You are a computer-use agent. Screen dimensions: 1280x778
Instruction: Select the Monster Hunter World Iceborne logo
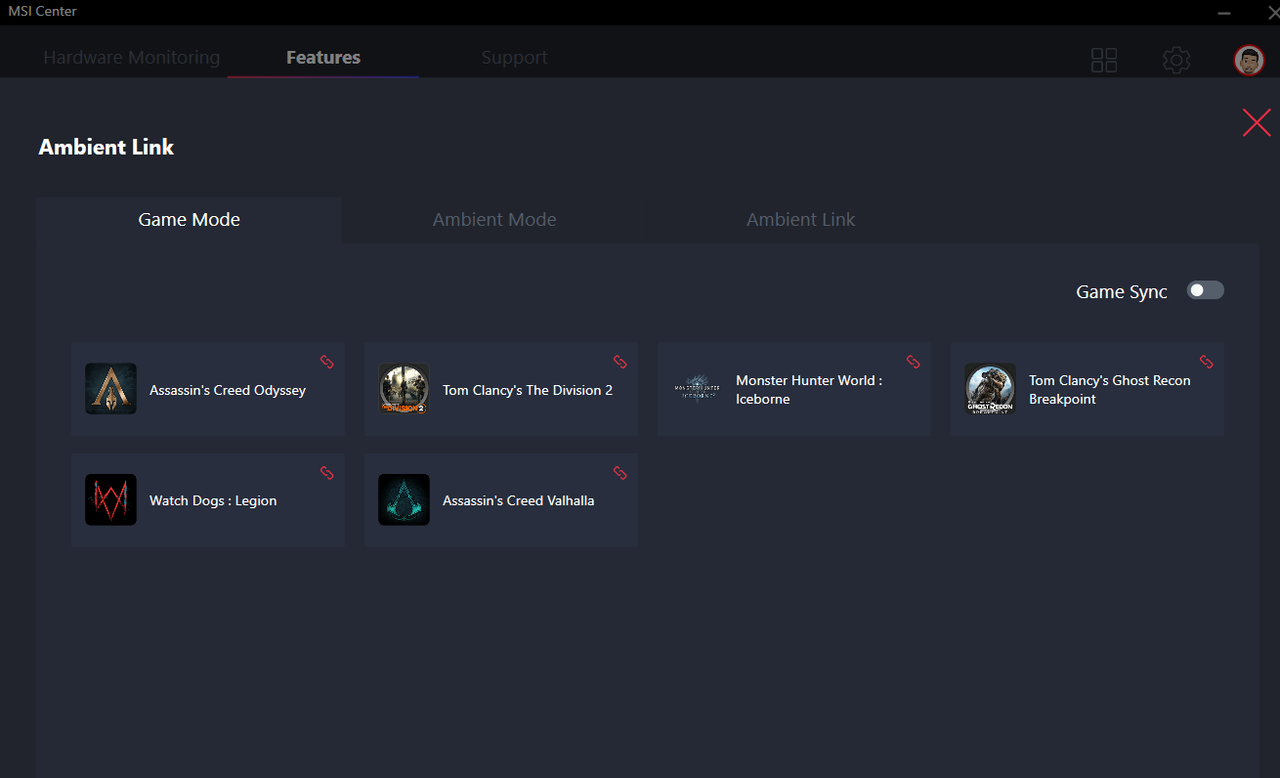point(697,389)
